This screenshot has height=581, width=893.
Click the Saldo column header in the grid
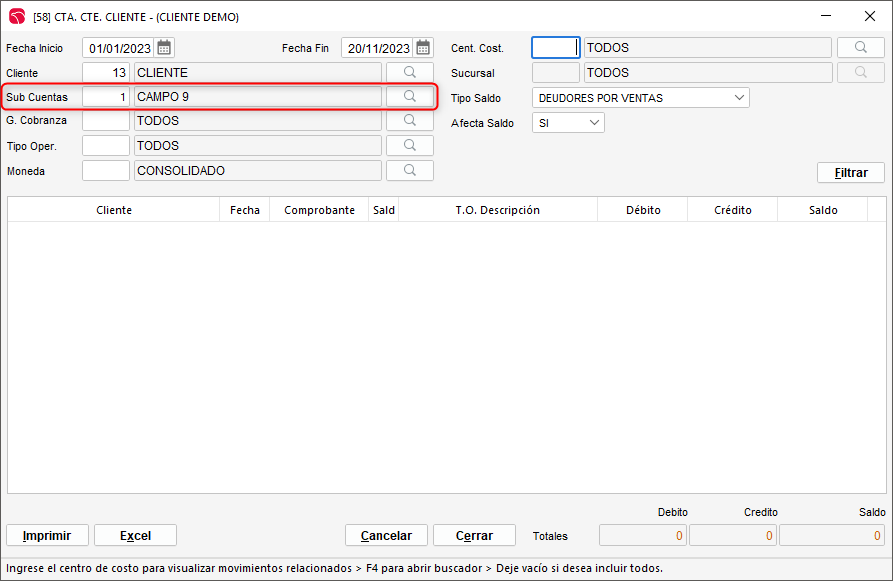(x=823, y=210)
